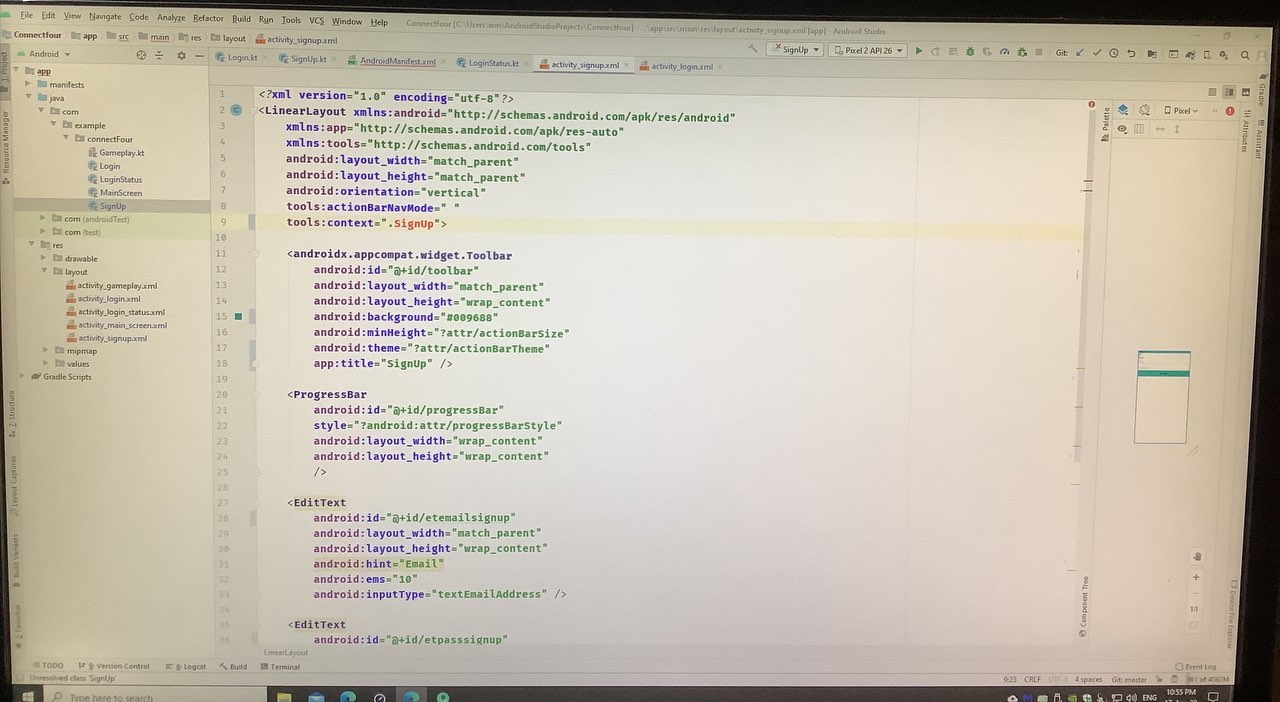Show Git history clock icon

click(1114, 52)
